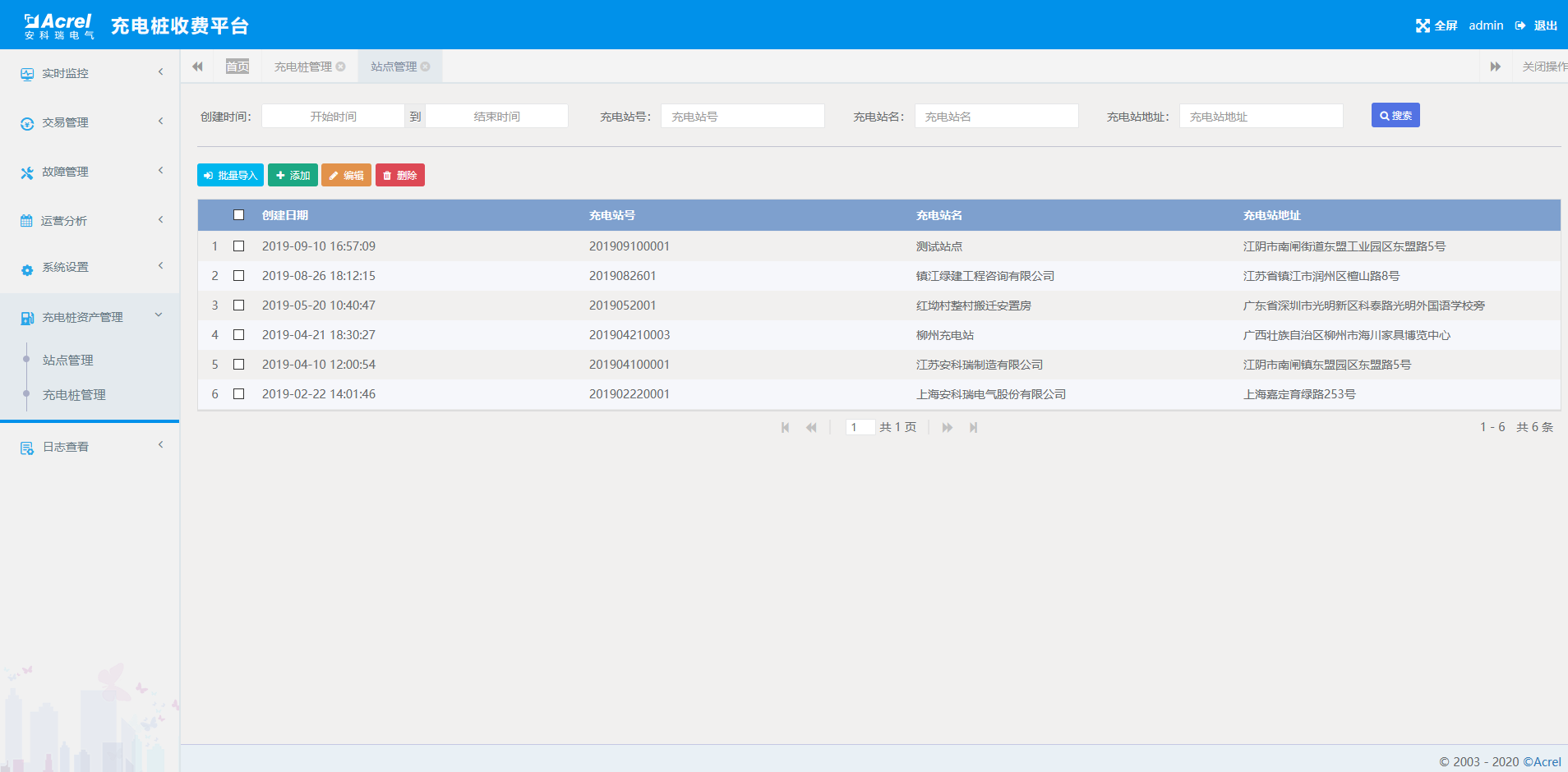Go to last page of the table
Image resolution: width=1568 pixels, height=772 pixels.
click(973, 427)
